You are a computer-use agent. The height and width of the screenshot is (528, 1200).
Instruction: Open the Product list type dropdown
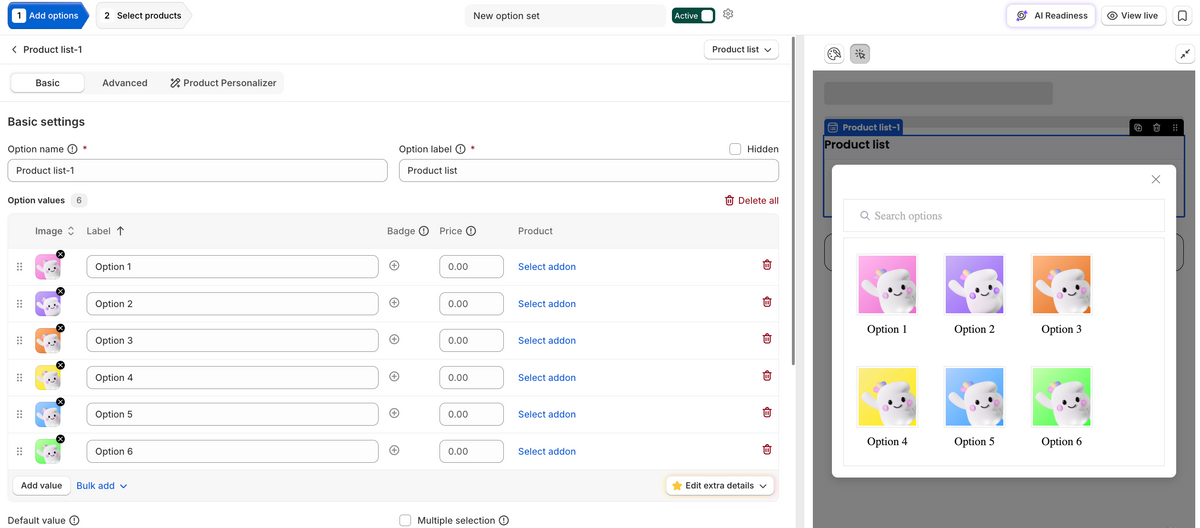click(741, 49)
